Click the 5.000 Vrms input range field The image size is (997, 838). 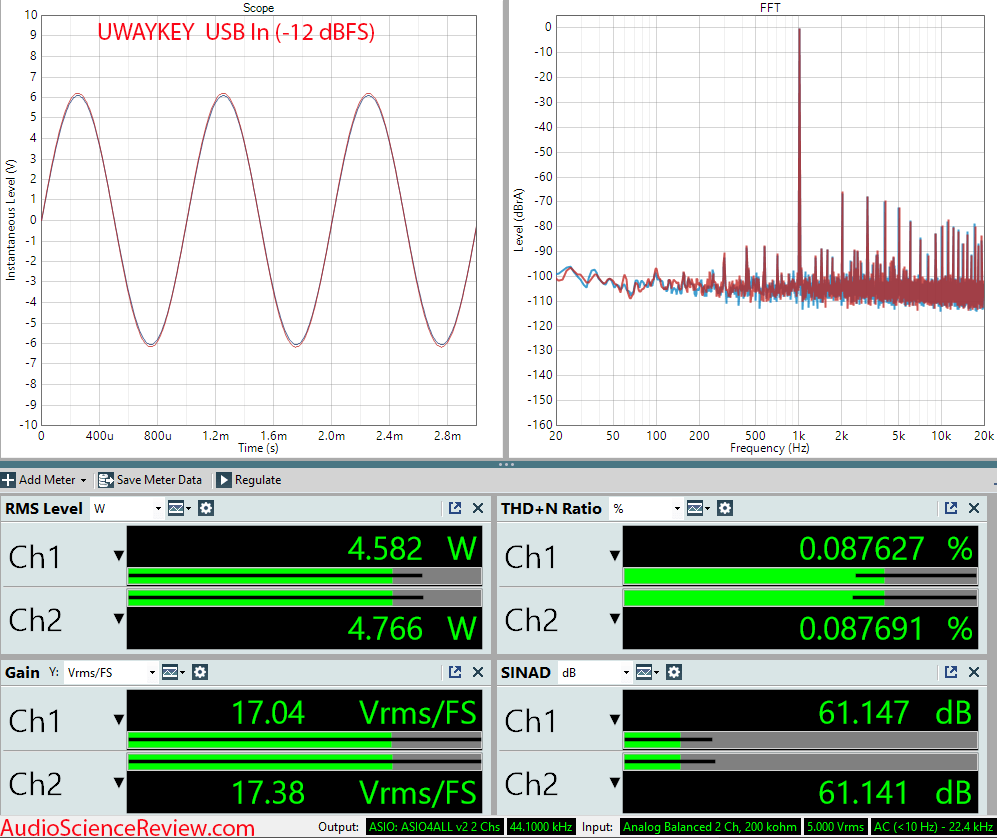pos(835,827)
